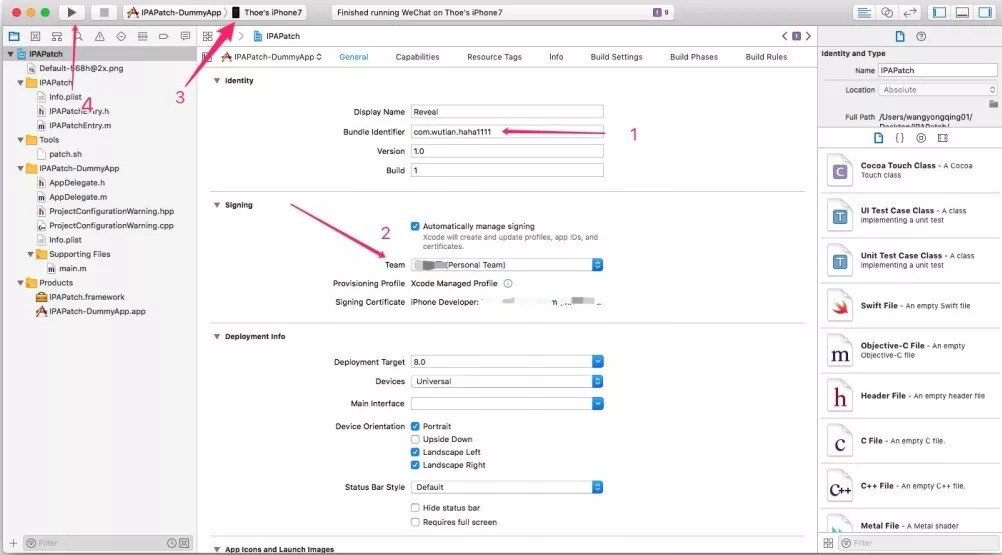Open the File inspector icon
The height and width of the screenshot is (555, 1002).
coord(900,36)
